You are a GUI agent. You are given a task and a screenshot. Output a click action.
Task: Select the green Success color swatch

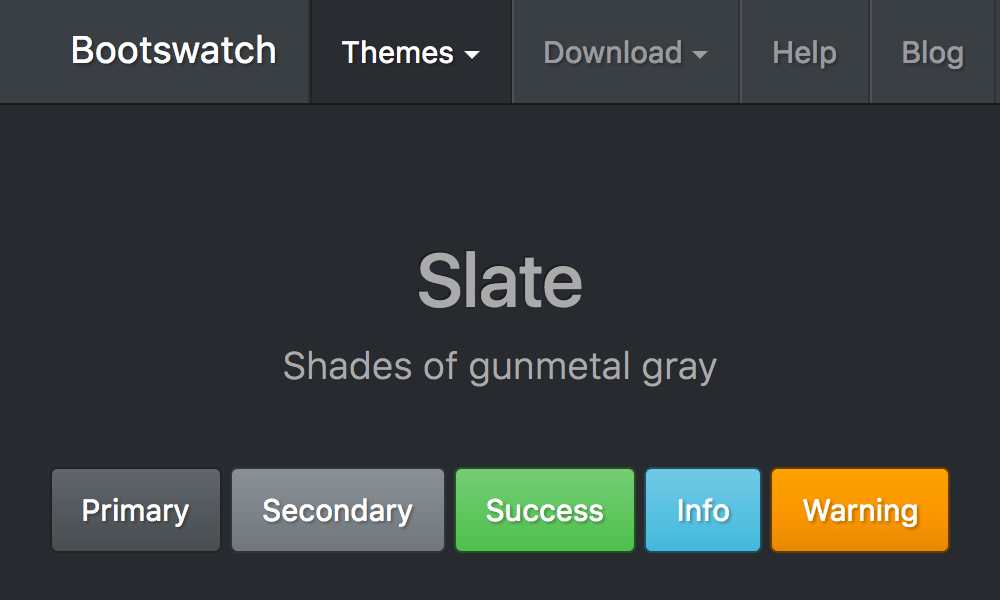(x=544, y=510)
